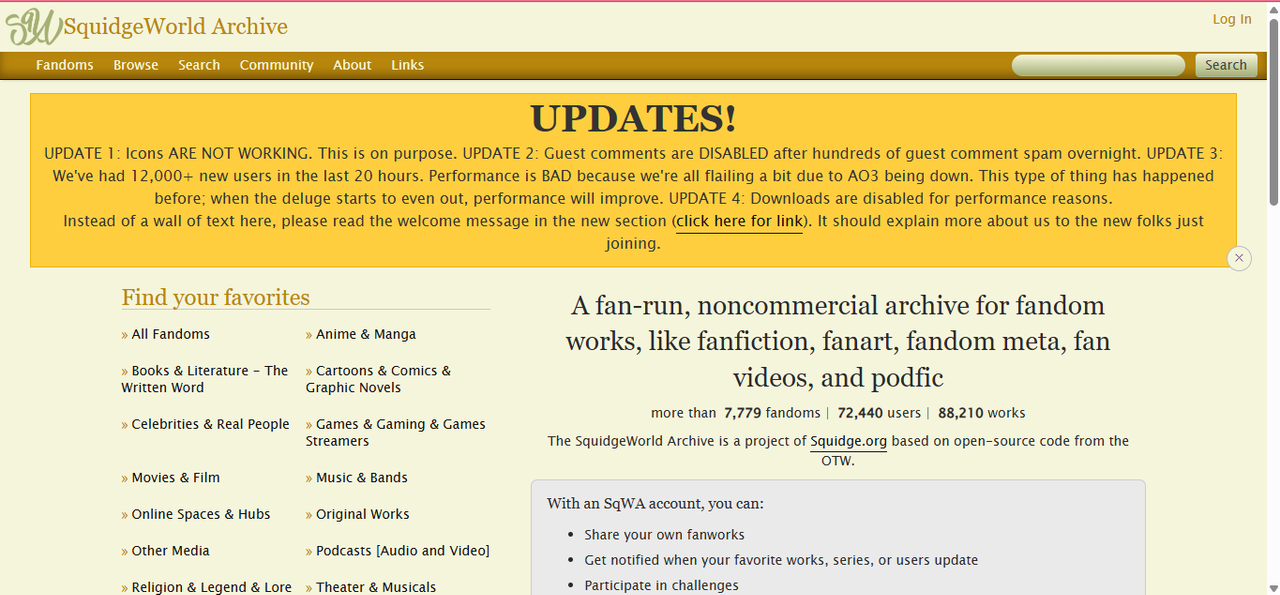Browse Celebrities & Real People fandoms
The image size is (1280, 595).
[211, 424]
